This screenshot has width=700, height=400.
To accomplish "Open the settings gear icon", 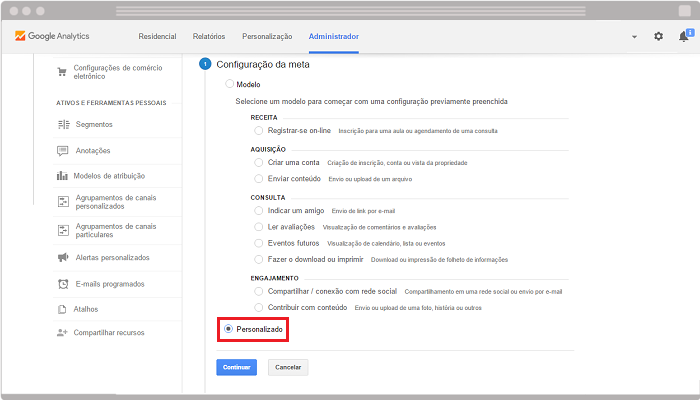I will pyautogui.click(x=658, y=37).
